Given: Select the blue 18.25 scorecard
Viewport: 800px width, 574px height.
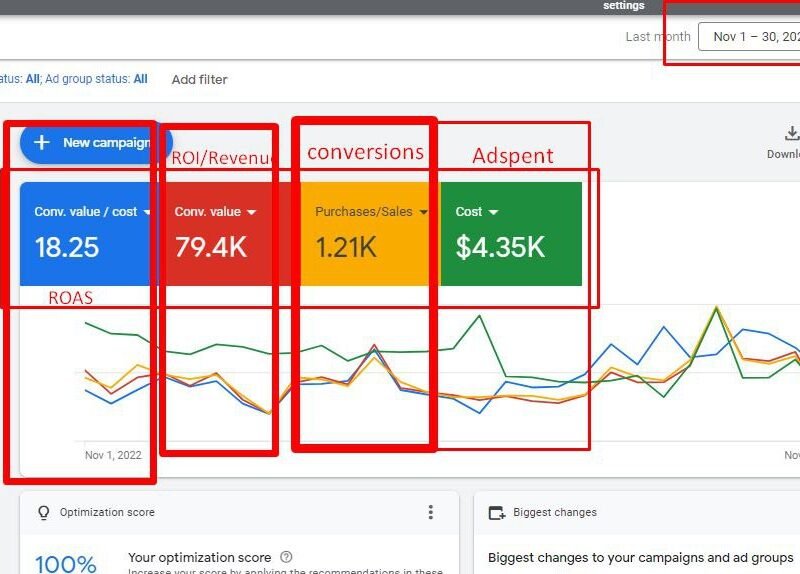Looking at the screenshot, I should click(x=85, y=245).
